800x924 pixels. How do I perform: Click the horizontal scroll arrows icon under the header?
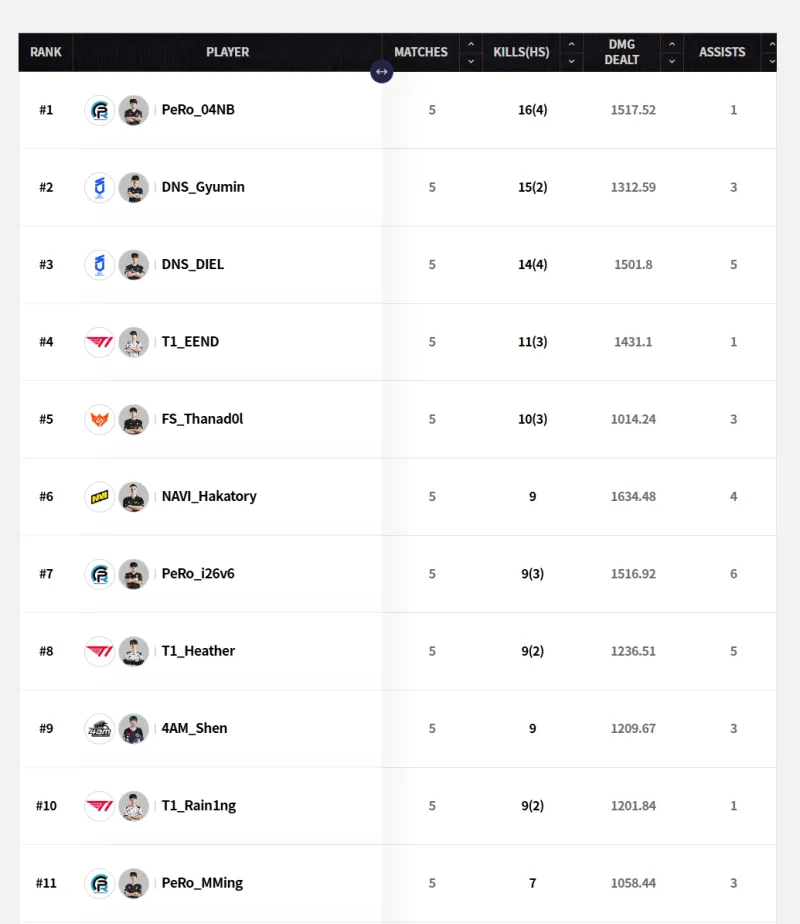click(x=381, y=72)
